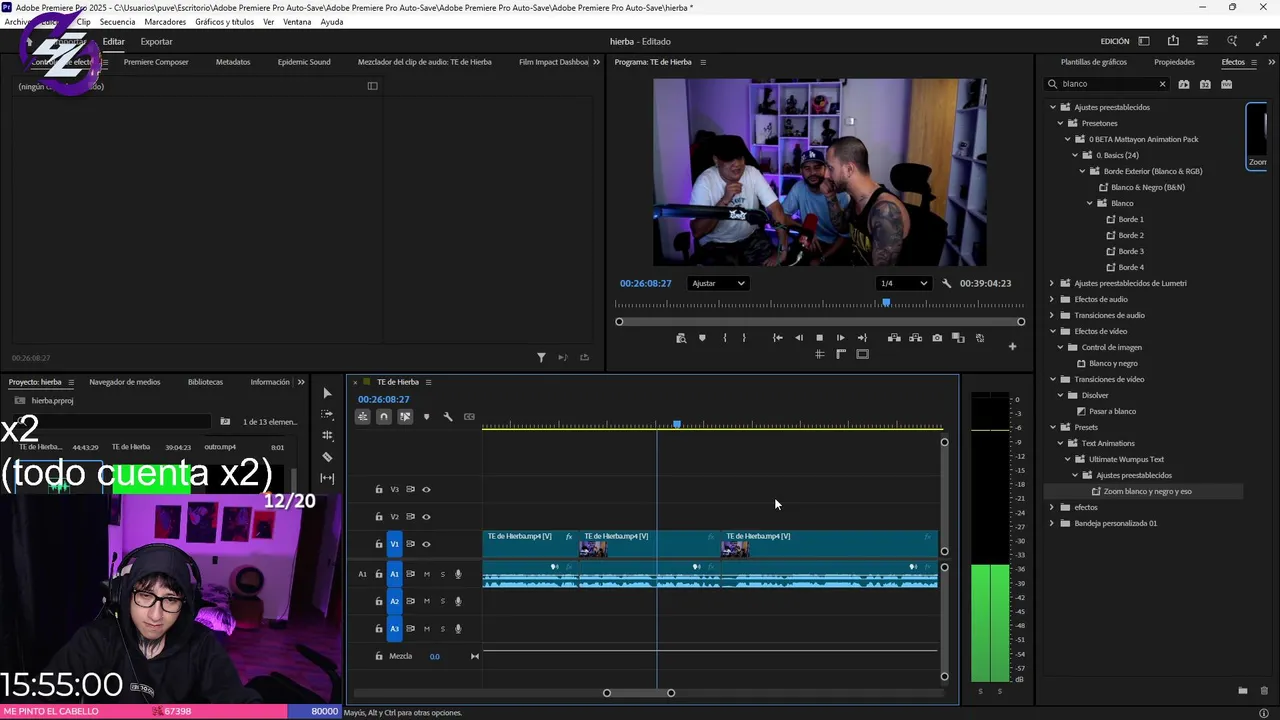This screenshot has width=1280, height=720.
Task: Open timeline display settings wrench
Action: [448, 417]
